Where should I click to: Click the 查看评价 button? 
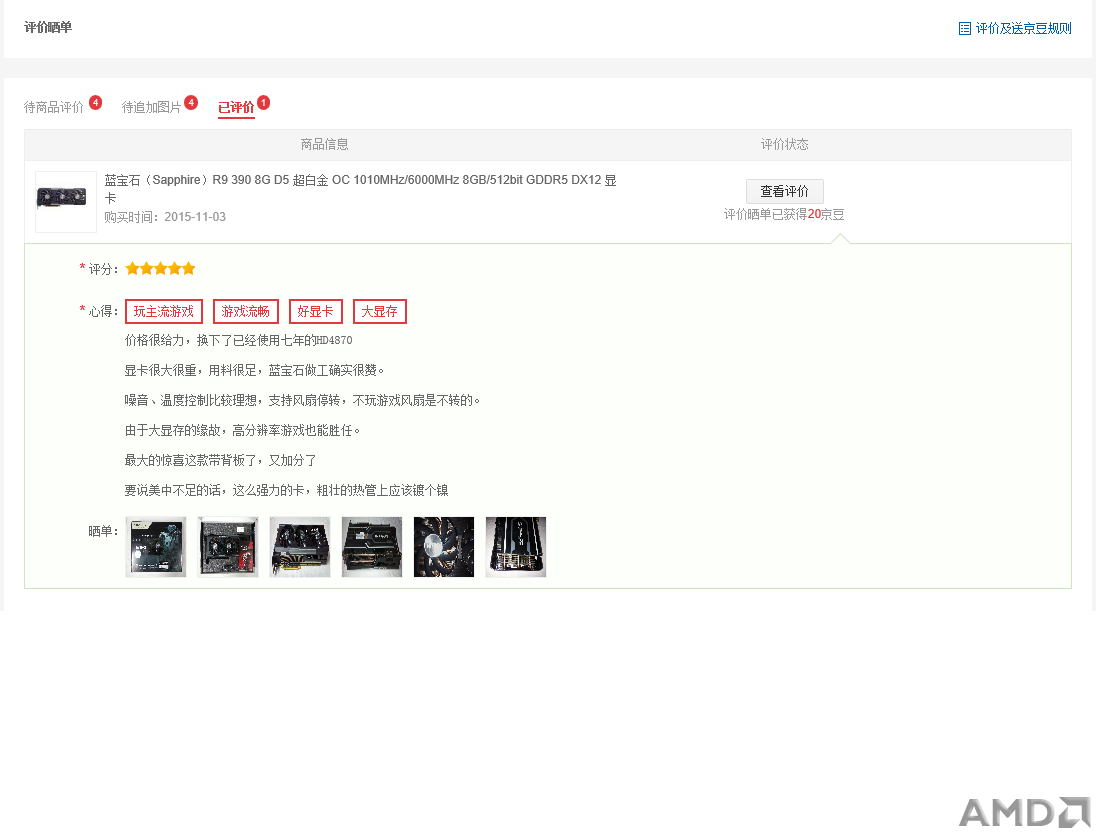784,191
